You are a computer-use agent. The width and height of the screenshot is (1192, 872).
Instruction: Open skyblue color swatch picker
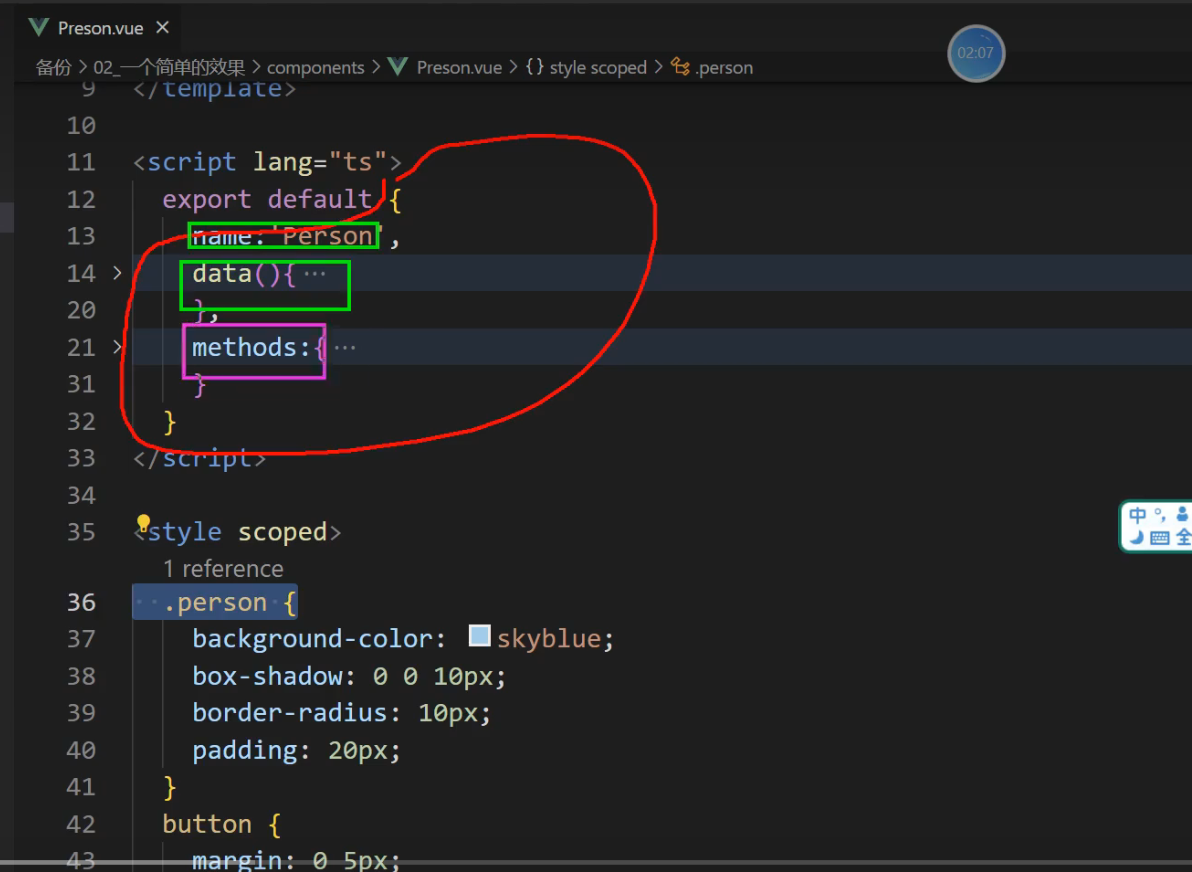click(480, 636)
